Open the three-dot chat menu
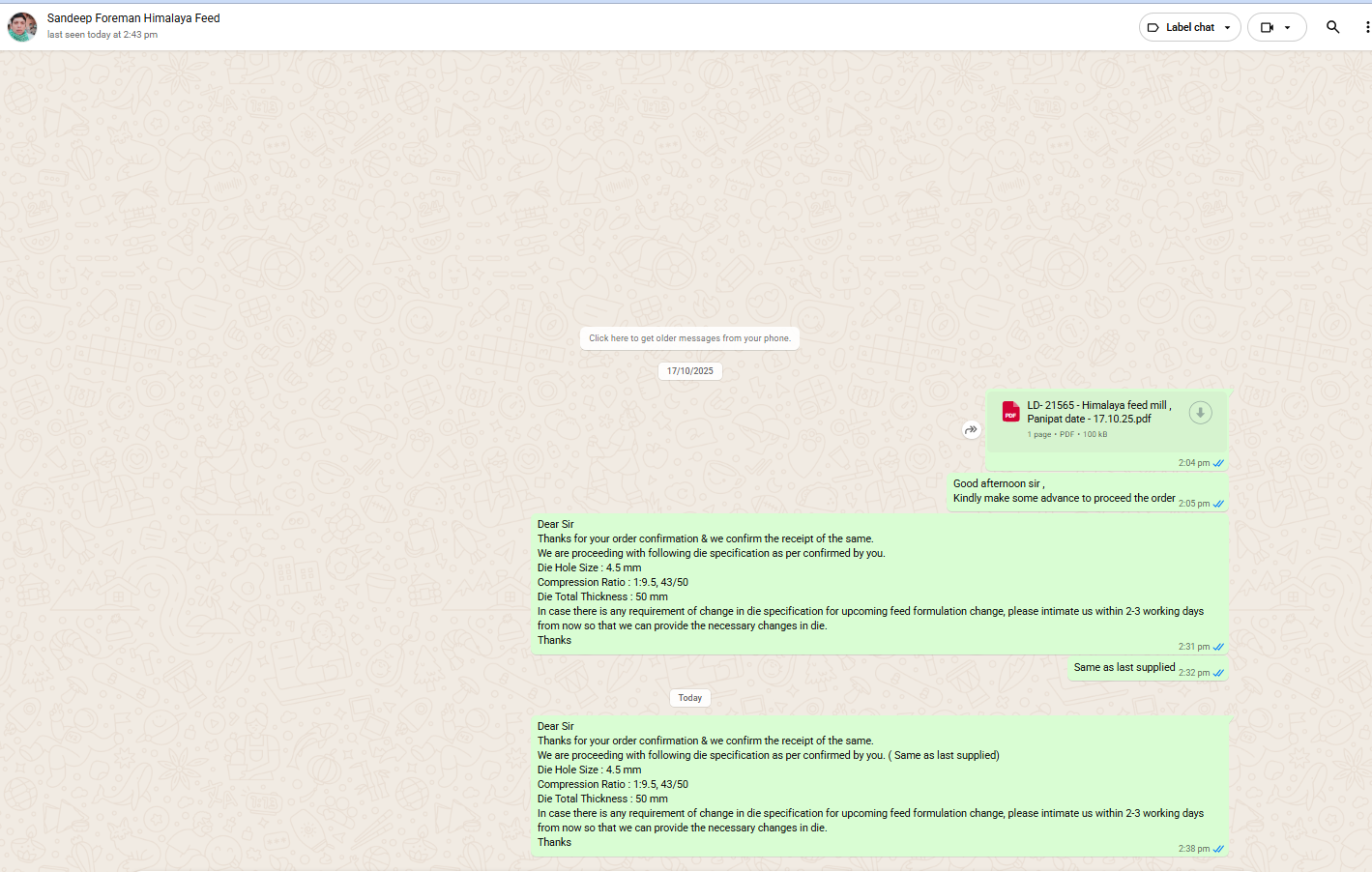1372x872 pixels. pyautogui.click(x=1366, y=27)
